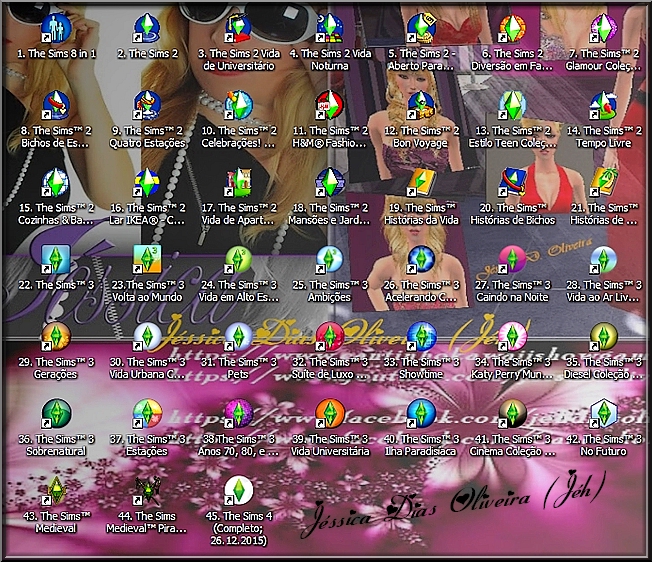
Task: Open the 5. The Sims 2 Aberto Para shortcut
Action: pos(421,28)
